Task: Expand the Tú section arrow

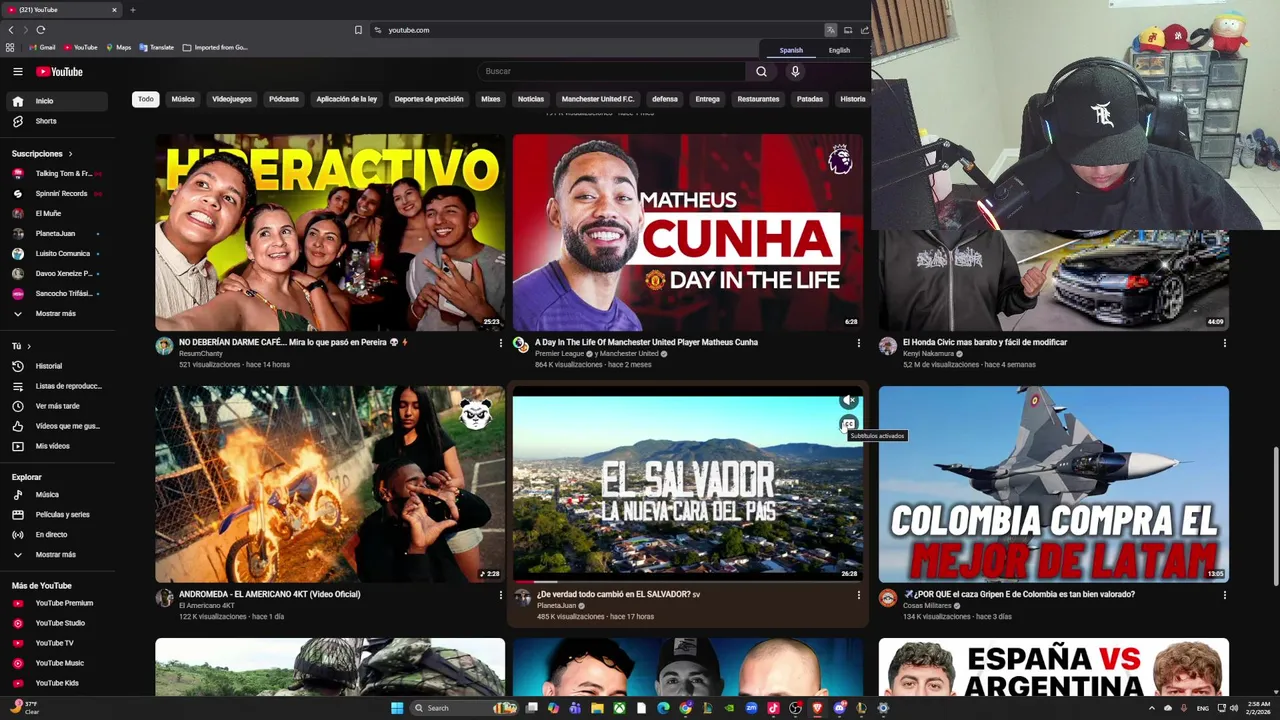Action: tap(28, 346)
